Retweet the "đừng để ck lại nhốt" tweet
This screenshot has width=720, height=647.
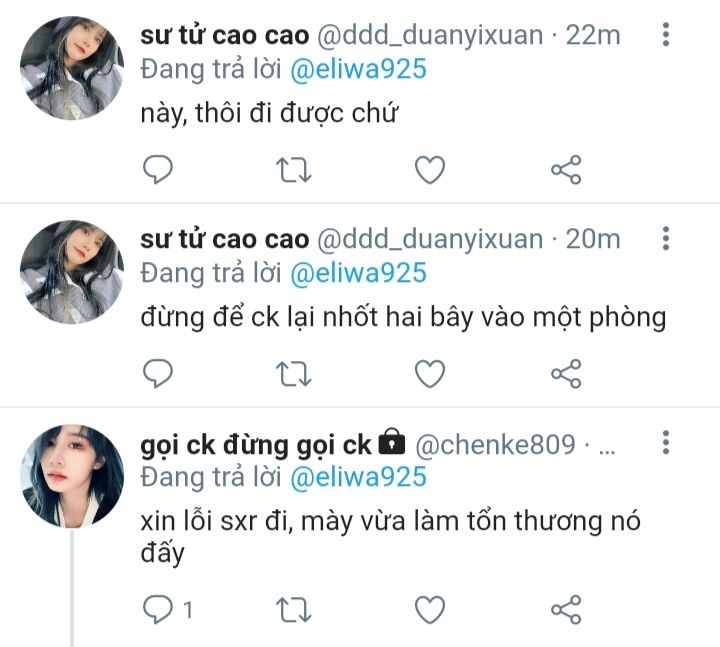pyautogui.click(x=293, y=374)
